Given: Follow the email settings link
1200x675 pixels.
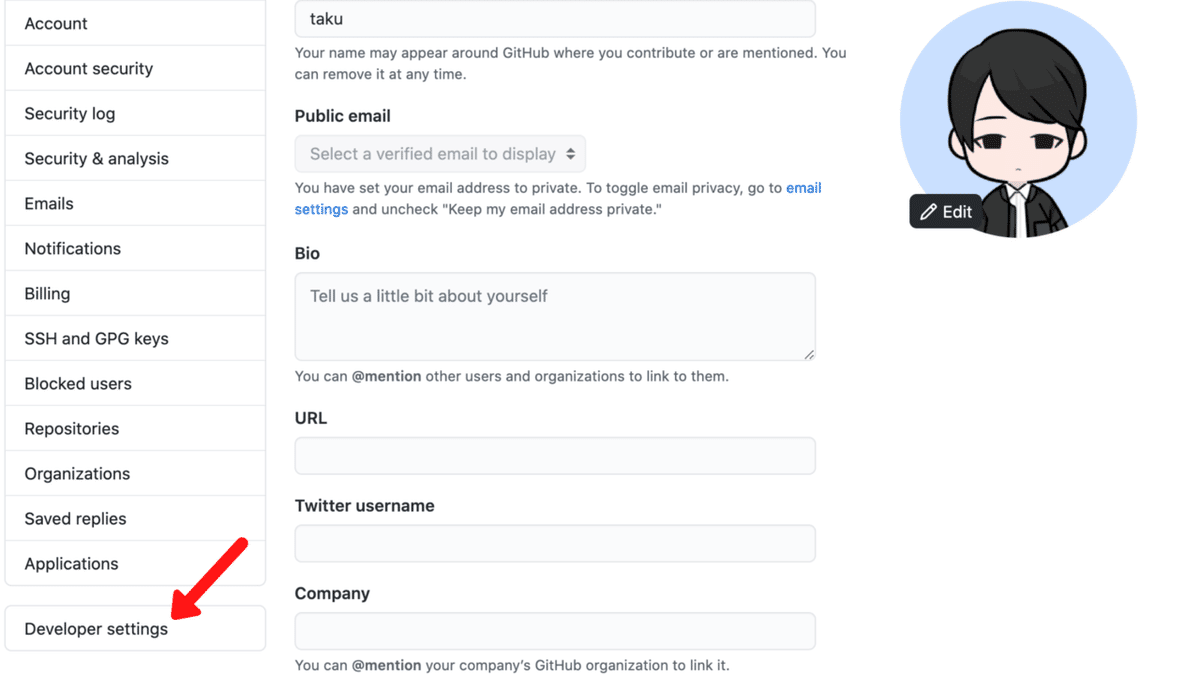Looking at the screenshot, I should [x=321, y=209].
